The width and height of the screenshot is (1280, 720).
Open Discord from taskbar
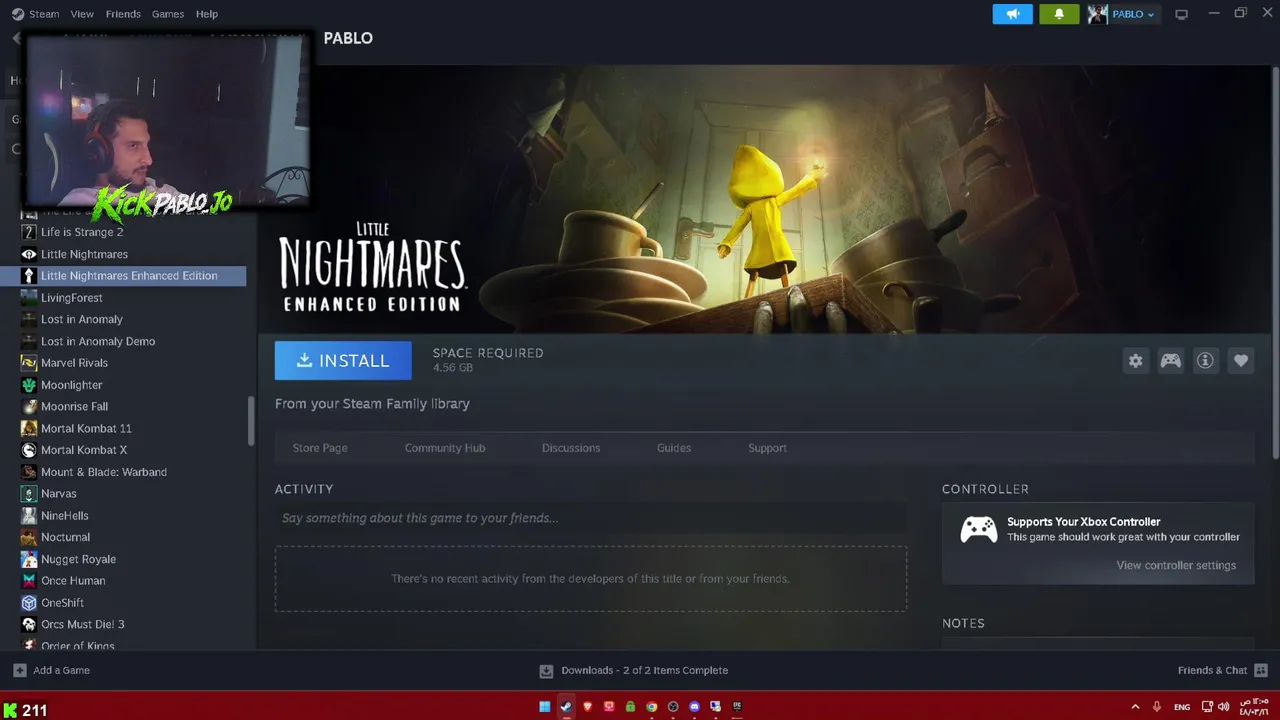tap(694, 707)
